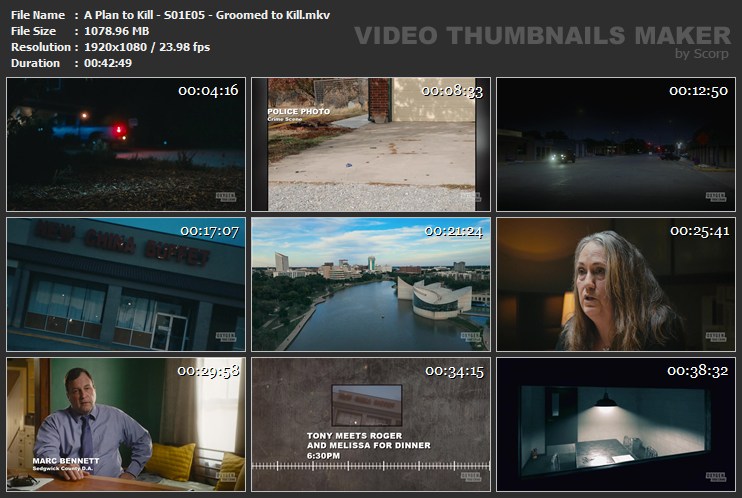The height and width of the screenshot is (498, 742).
Task: Click the small building picture inside the 00:34:15 thumbnail
Action: click(367, 405)
